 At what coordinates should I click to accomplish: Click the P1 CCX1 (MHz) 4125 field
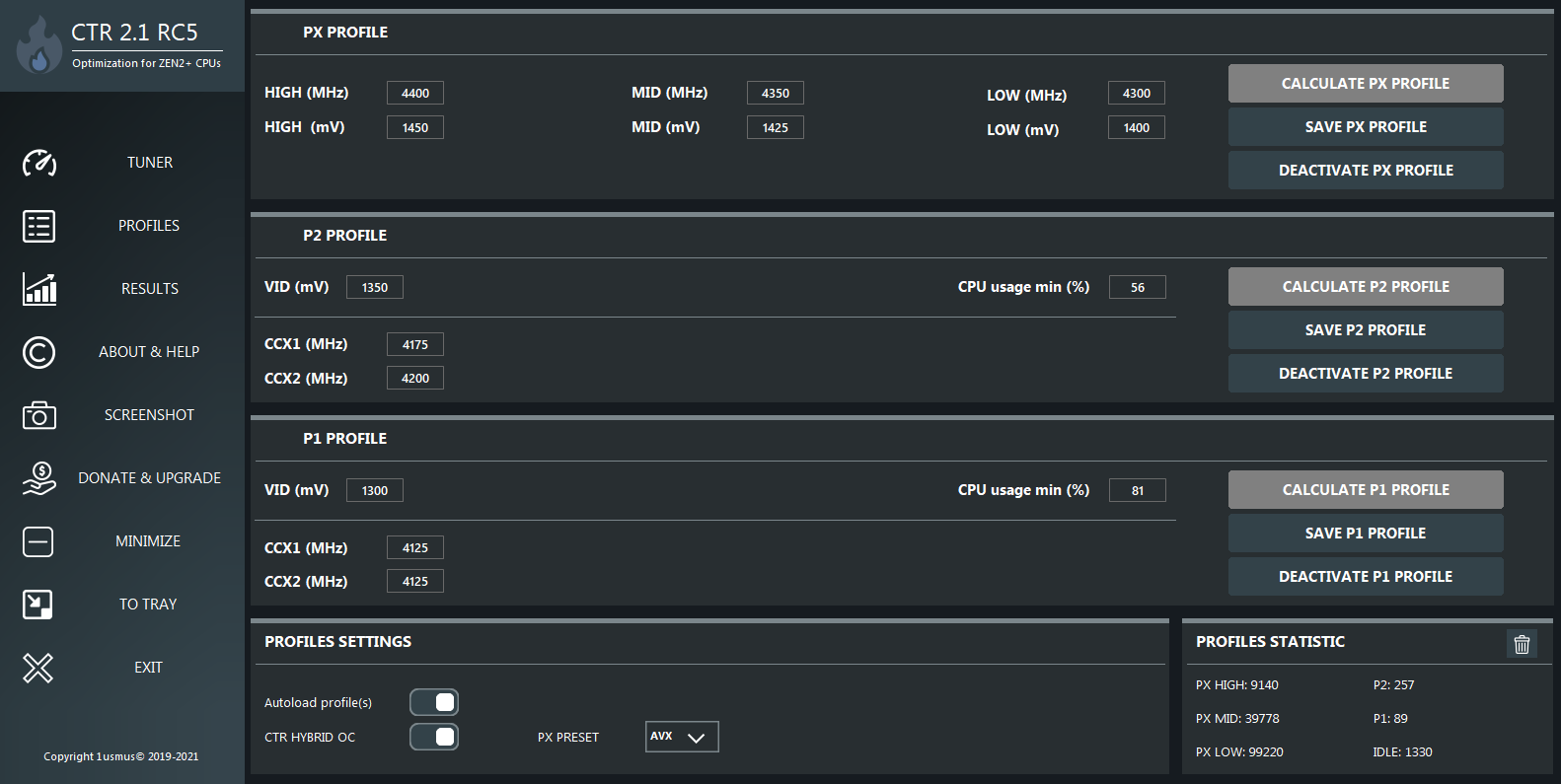415,547
